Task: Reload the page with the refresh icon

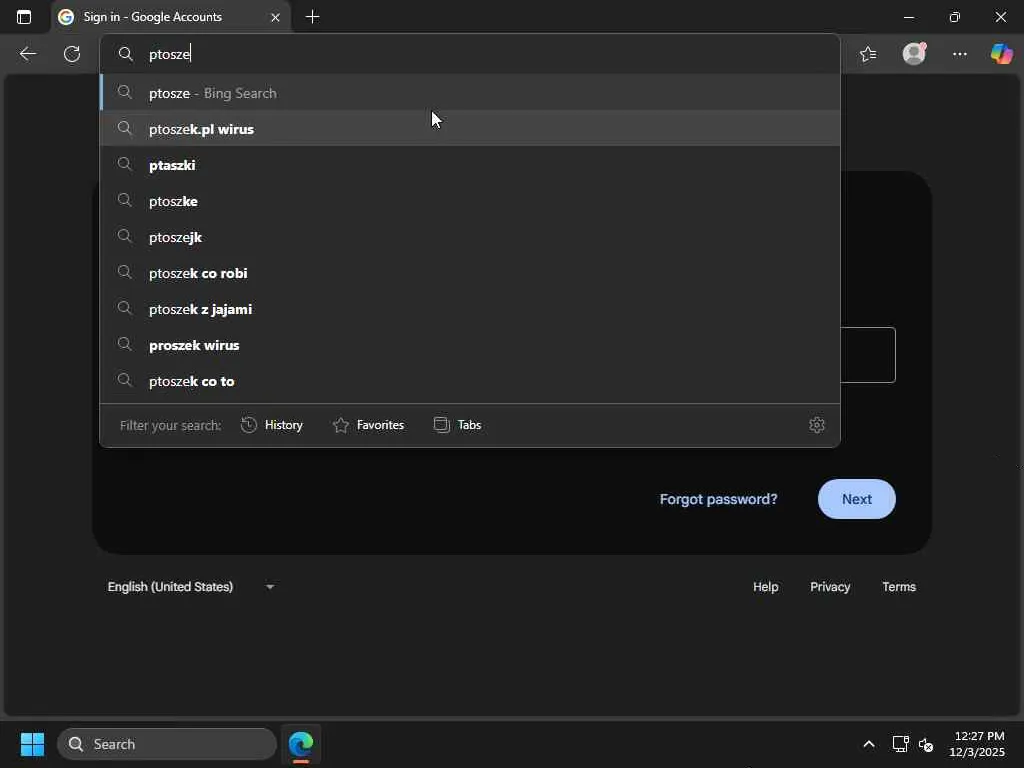Action: pyautogui.click(x=72, y=54)
